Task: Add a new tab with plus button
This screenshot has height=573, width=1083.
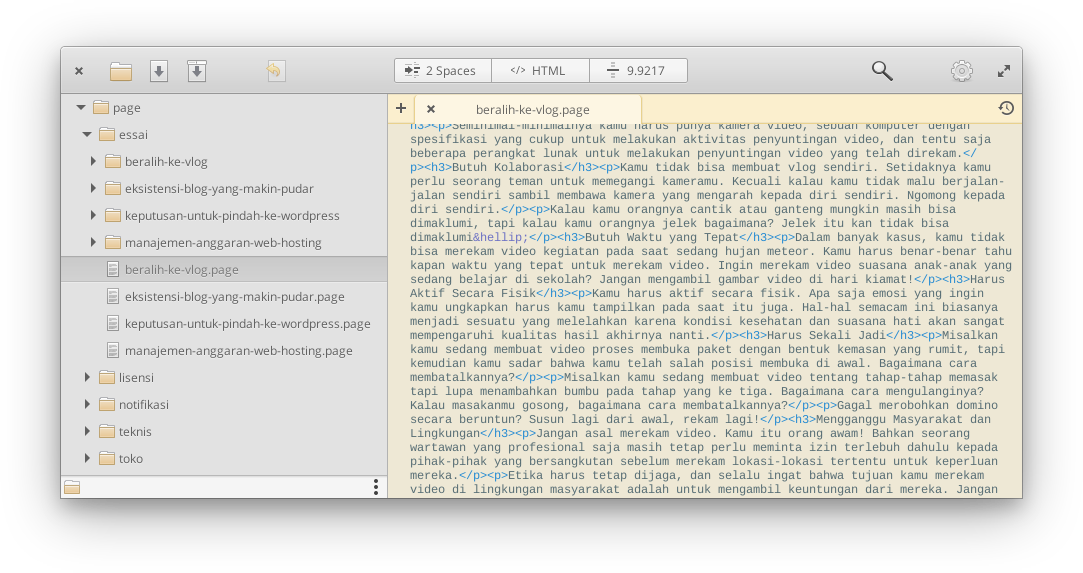Action: pos(401,108)
